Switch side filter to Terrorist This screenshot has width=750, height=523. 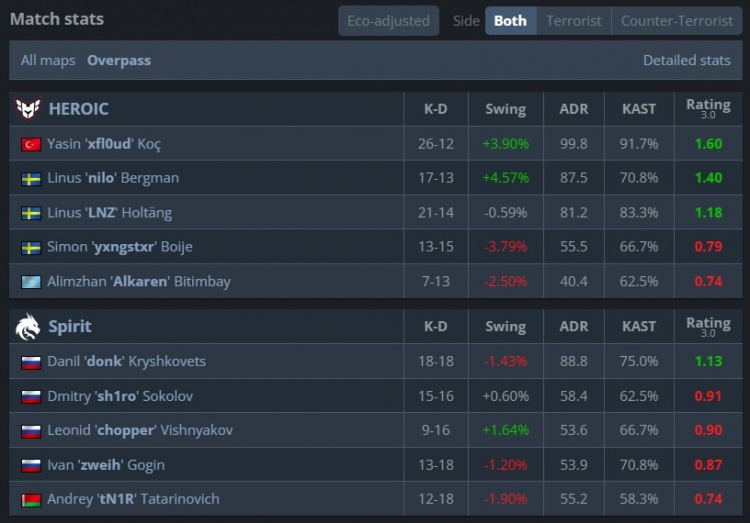pyautogui.click(x=573, y=20)
